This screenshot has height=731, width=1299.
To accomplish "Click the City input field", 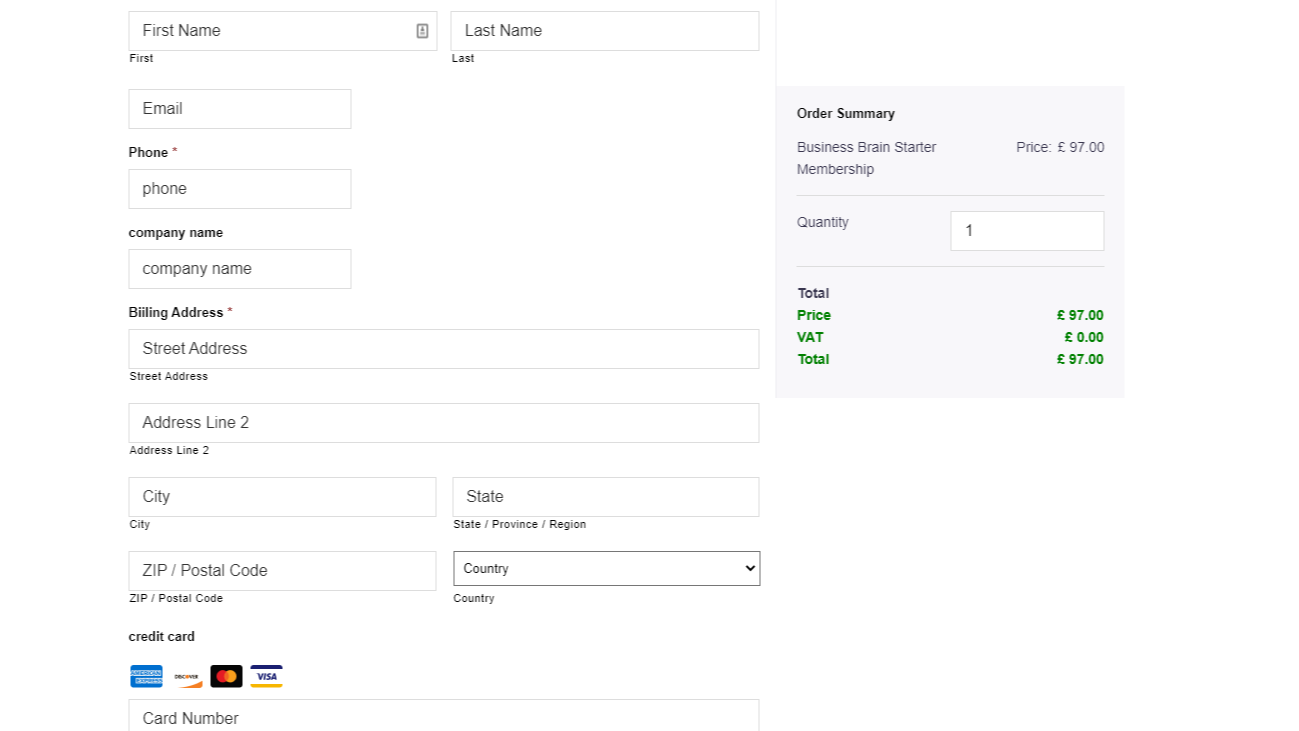I will 282,497.
